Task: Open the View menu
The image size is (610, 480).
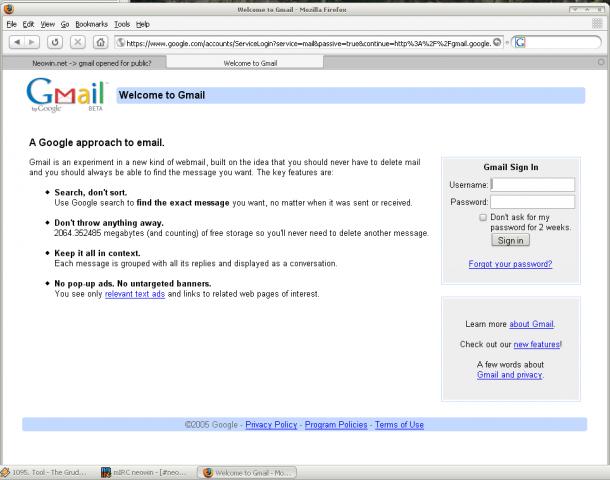Action: [47, 25]
